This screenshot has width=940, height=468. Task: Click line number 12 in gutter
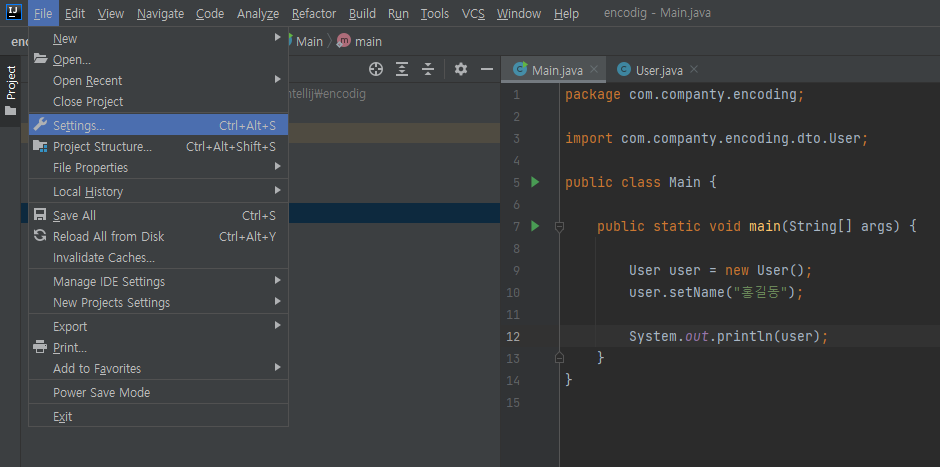click(x=513, y=336)
